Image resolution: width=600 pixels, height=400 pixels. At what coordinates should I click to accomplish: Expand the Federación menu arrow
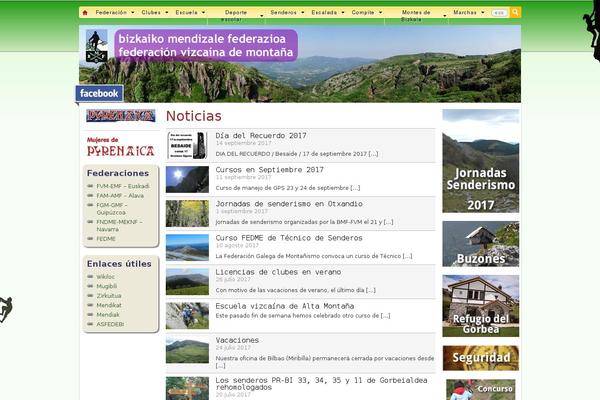pos(133,13)
